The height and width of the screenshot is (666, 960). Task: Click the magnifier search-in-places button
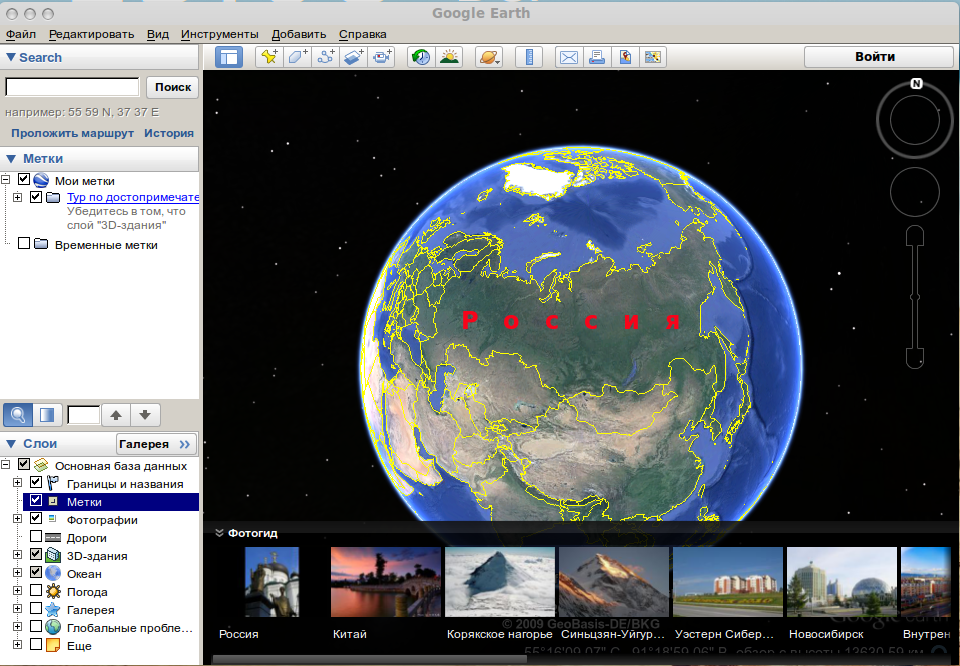pyautogui.click(x=18, y=414)
